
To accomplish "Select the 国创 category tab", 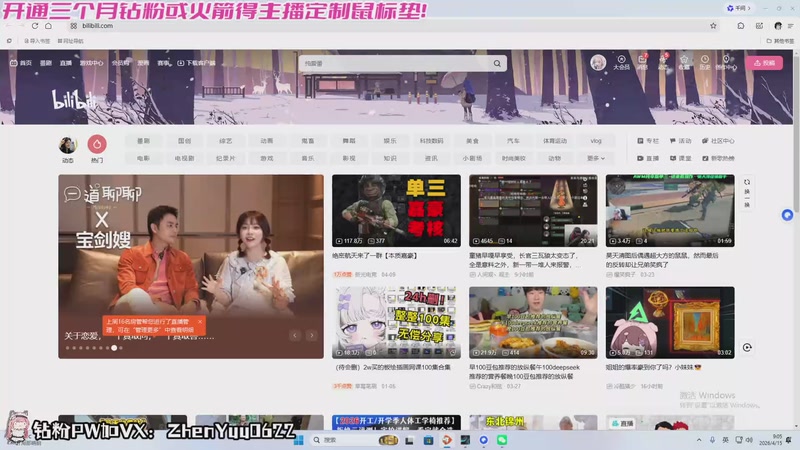I will [185, 141].
